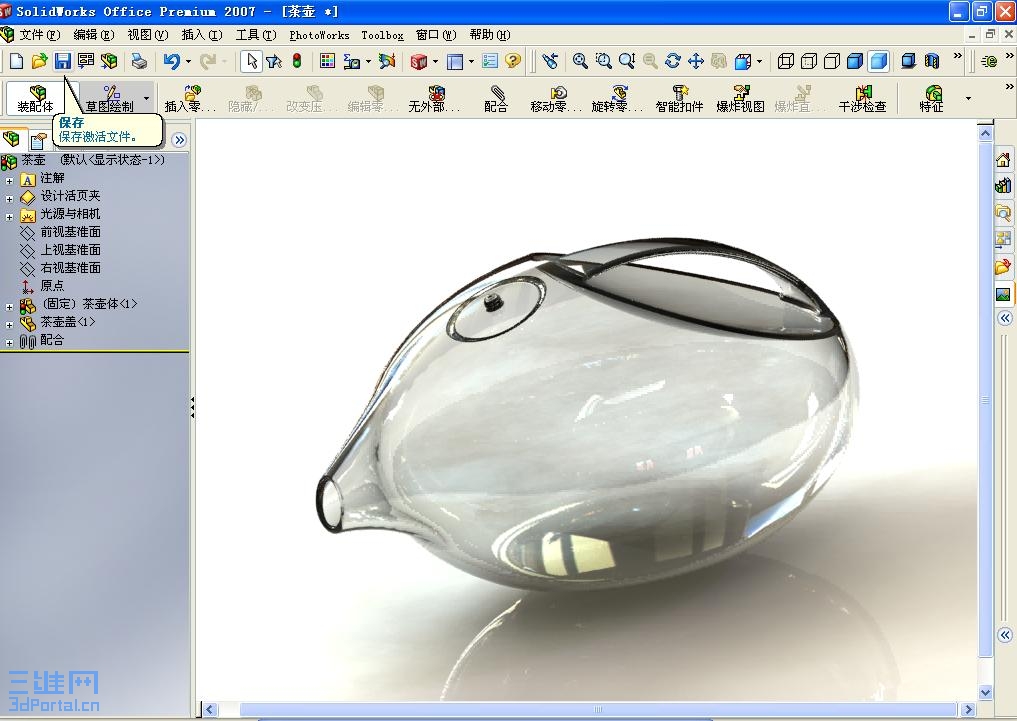The image size is (1017, 721).
Task: Expand the 注解 tree node
Action: point(9,181)
